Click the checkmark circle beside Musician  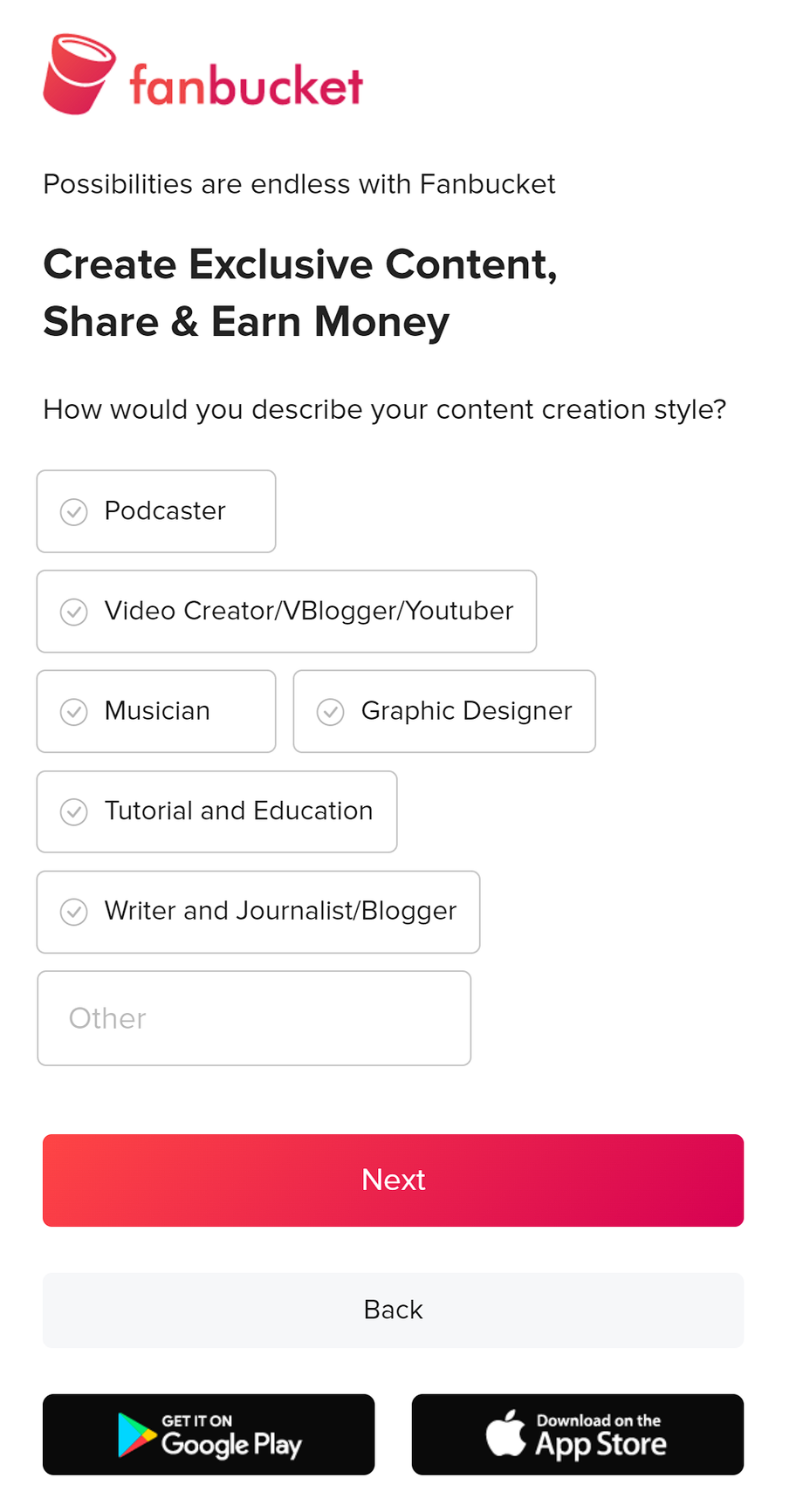74,712
